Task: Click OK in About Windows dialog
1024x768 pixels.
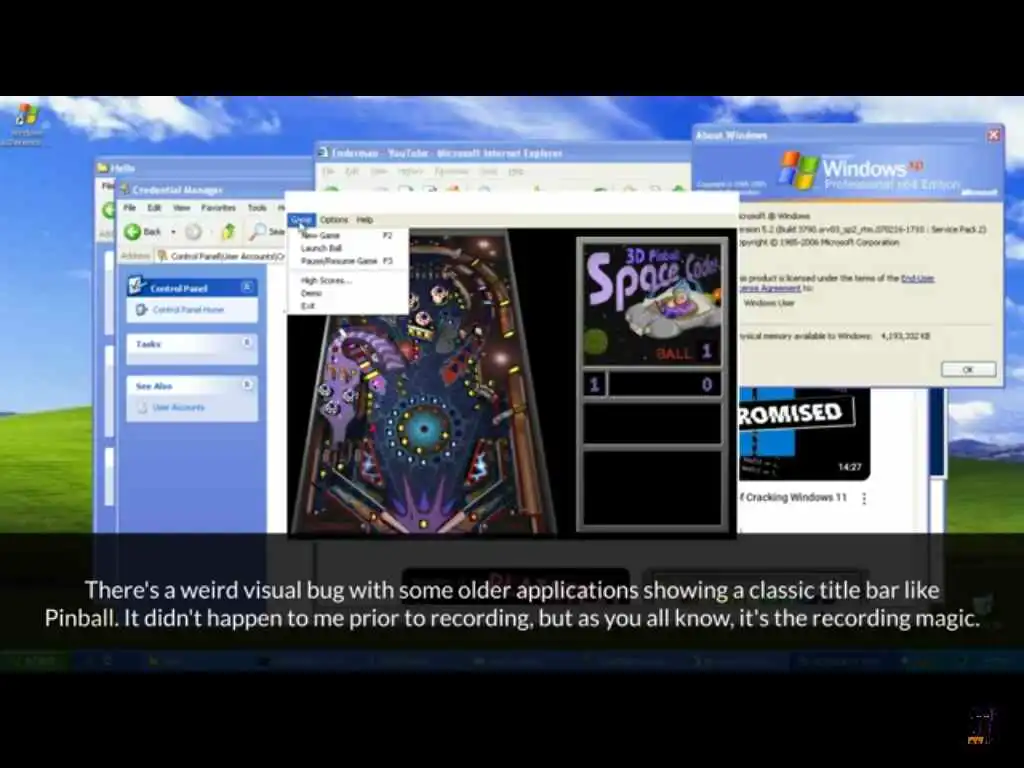Action: (x=968, y=370)
